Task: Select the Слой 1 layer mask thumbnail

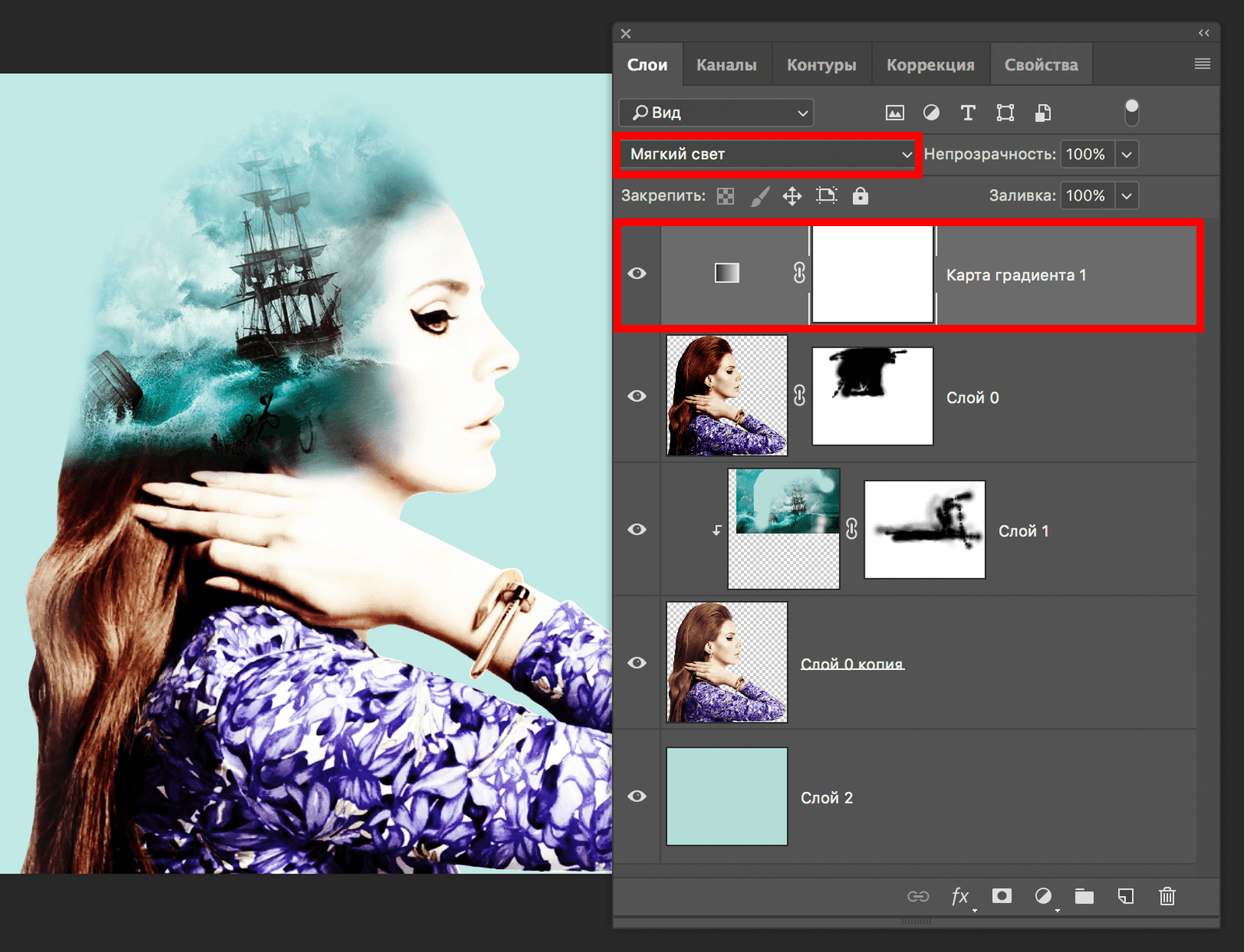Action: pos(924,530)
